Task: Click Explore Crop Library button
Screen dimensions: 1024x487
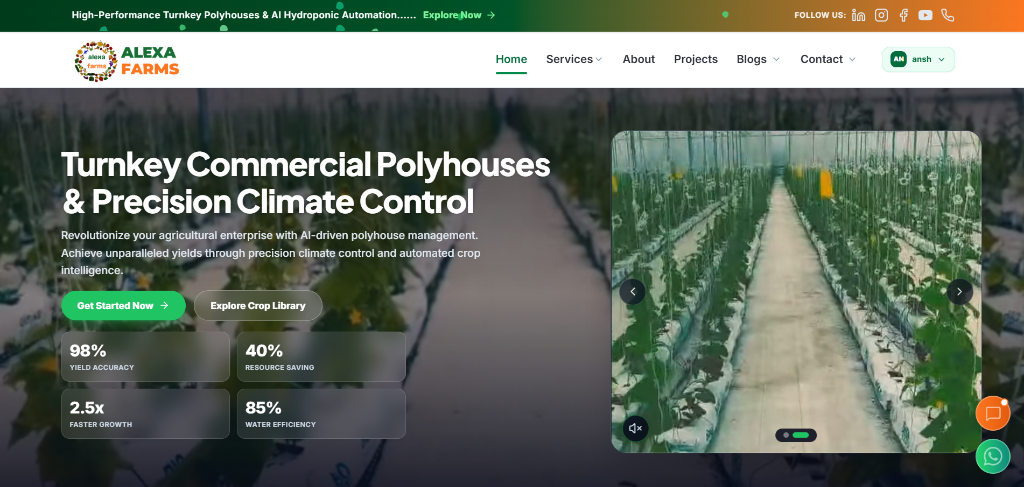Action: tap(258, 306)
